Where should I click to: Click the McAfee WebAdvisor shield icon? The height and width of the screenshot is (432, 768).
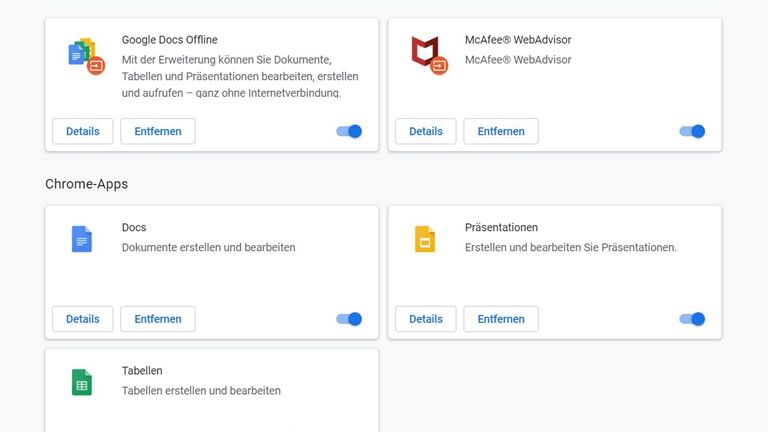coord(427,53)
